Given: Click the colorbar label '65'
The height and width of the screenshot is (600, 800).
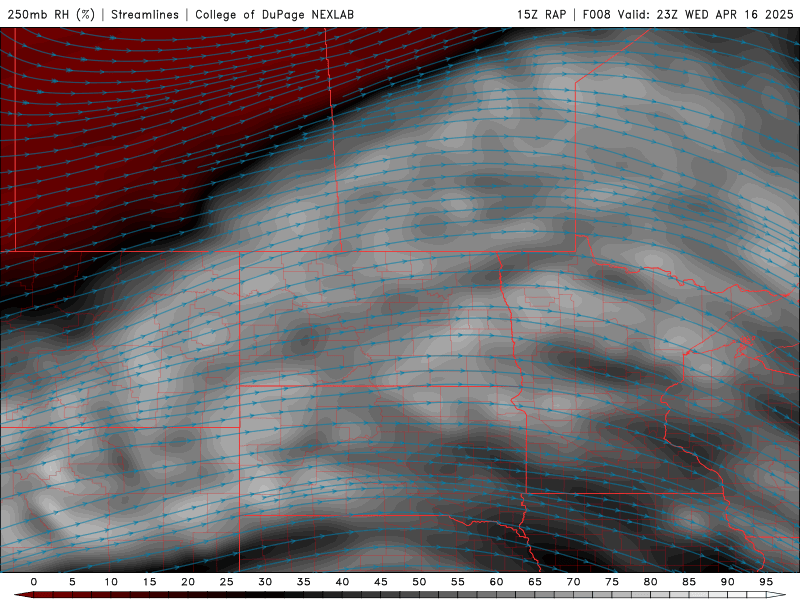Looking at the screenshot, I should [x=535, y=582].
